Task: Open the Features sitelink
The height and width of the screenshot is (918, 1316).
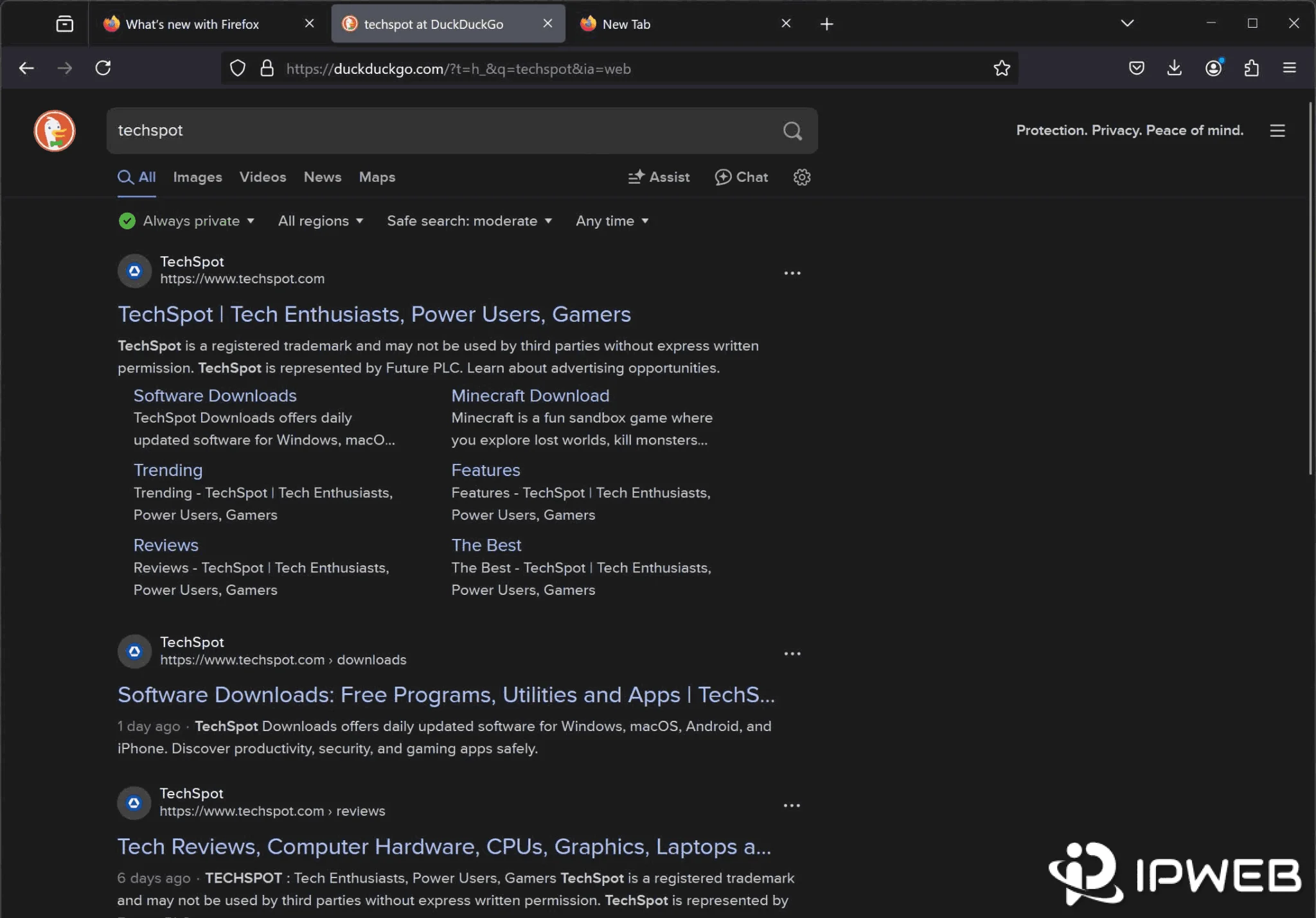Action: pos(486,470)
